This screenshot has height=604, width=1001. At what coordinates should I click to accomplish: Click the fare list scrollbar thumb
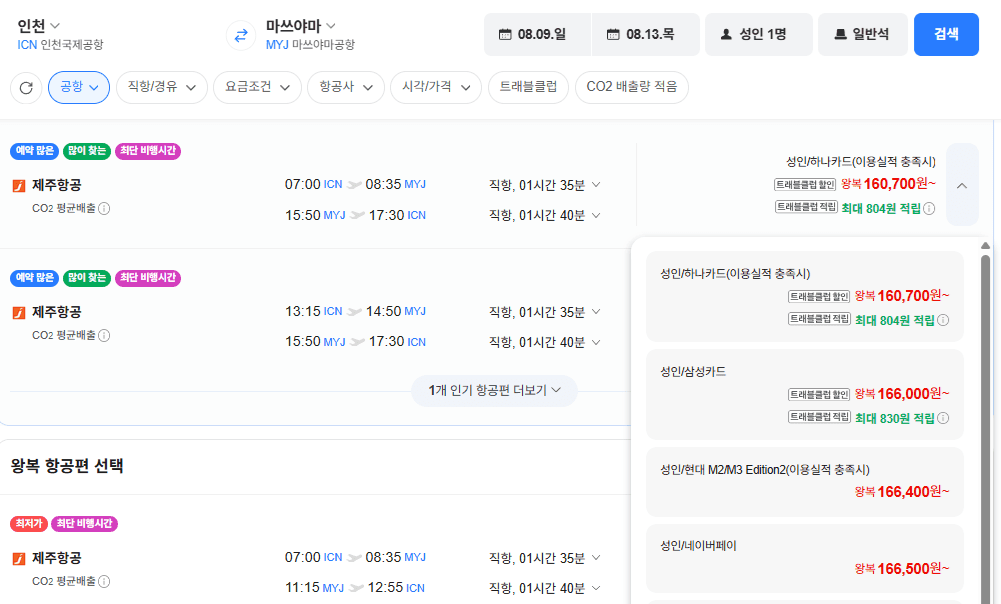click(x=985, y=428)
